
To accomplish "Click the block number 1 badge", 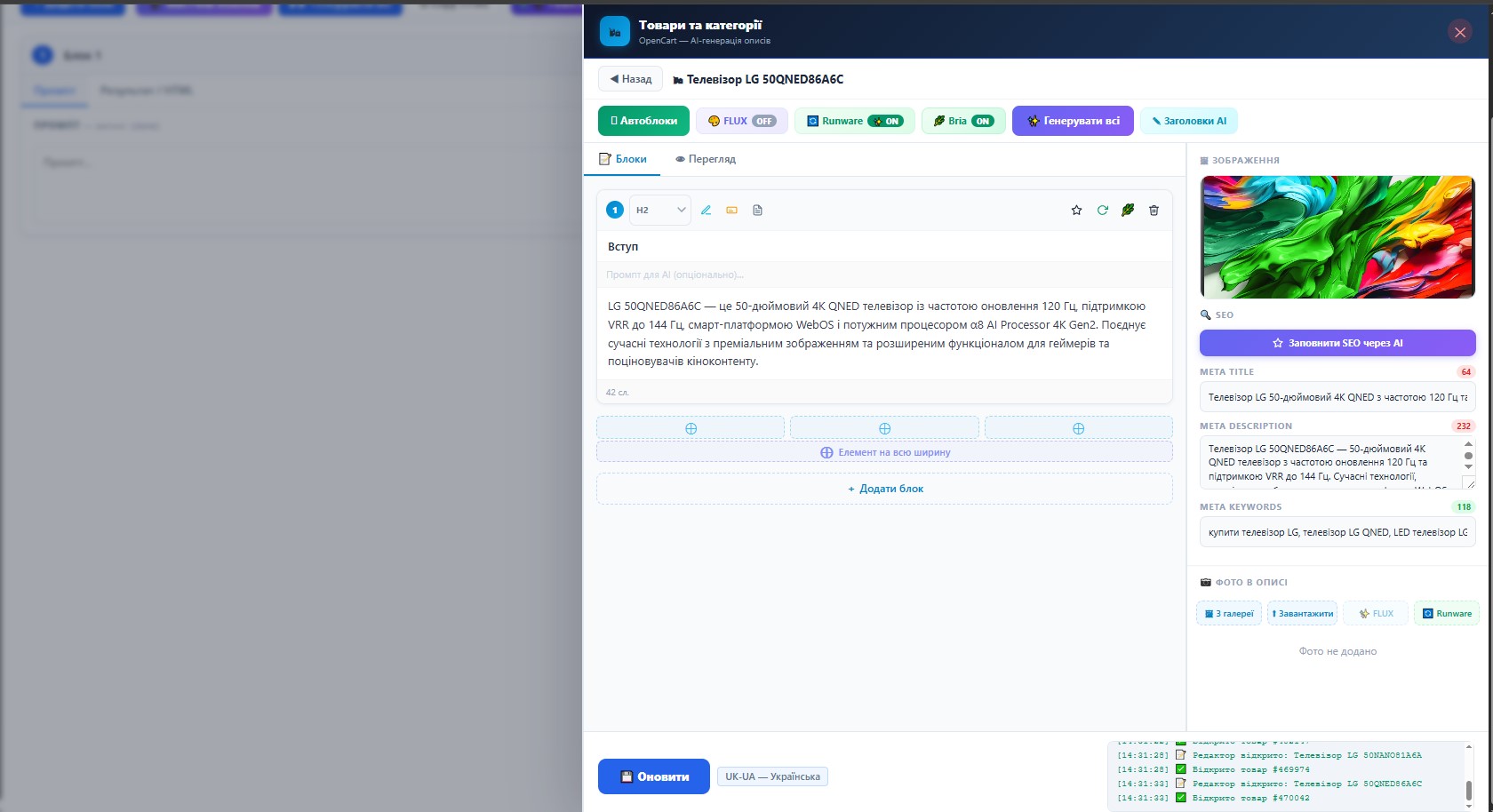I will pos(614,211).
